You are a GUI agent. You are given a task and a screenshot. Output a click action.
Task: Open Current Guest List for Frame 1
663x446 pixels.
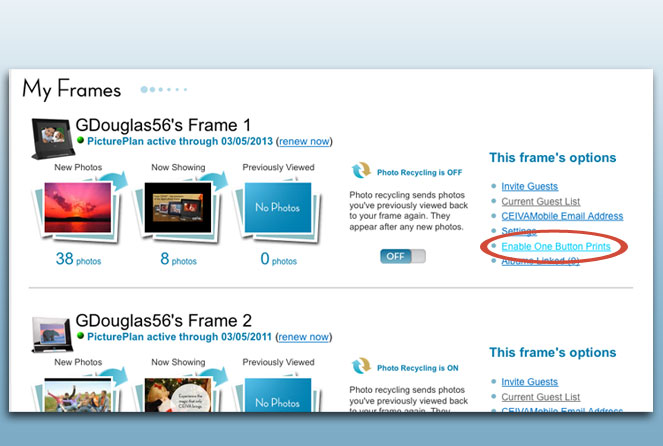tap(540, 201)
